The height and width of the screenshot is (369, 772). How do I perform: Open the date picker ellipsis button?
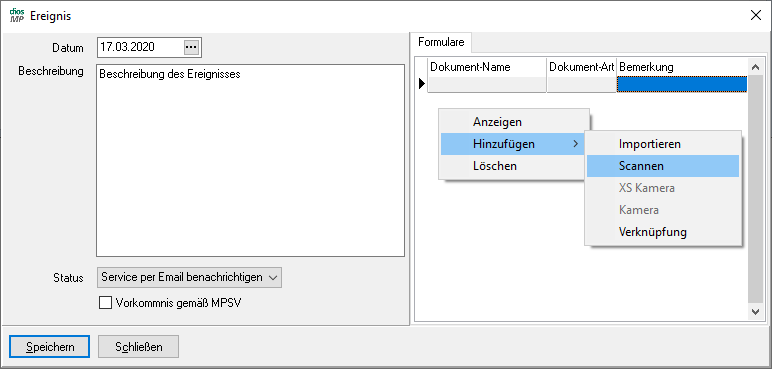191,47
